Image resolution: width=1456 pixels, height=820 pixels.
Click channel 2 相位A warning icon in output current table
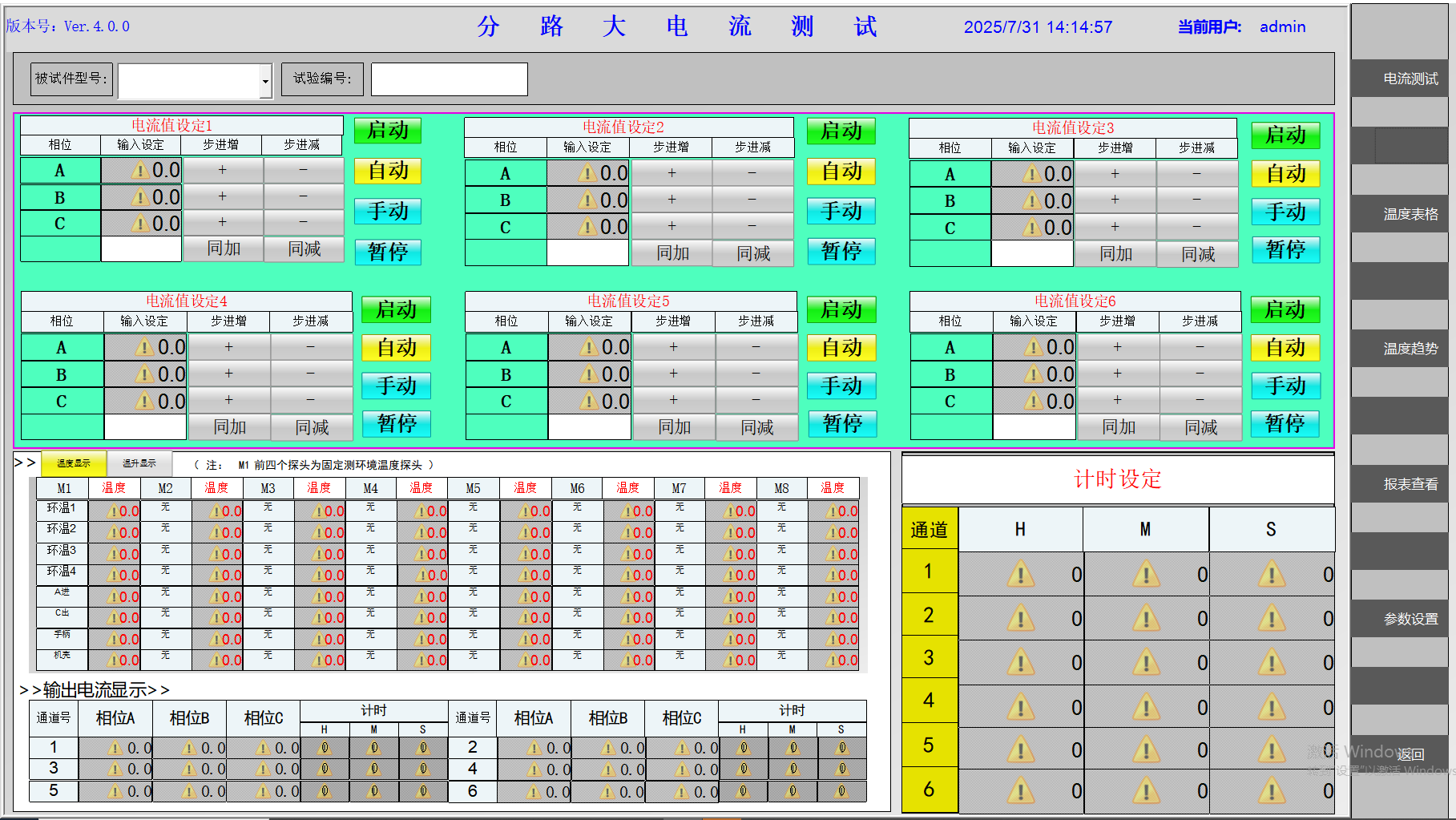pyautogui.click(x=534, y=748)
